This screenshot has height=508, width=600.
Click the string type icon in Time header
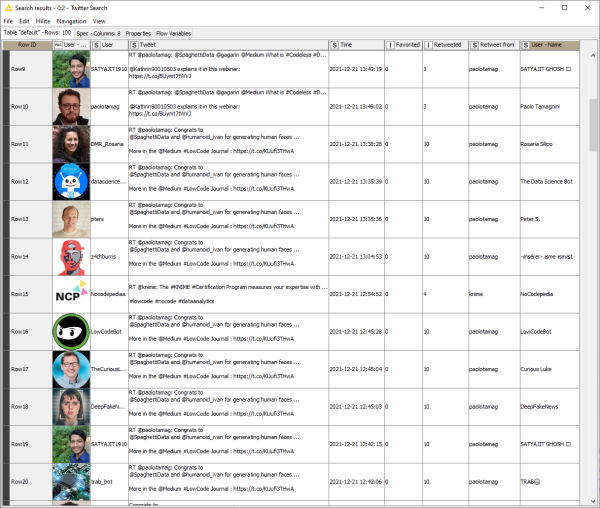[x=334, y=45]
